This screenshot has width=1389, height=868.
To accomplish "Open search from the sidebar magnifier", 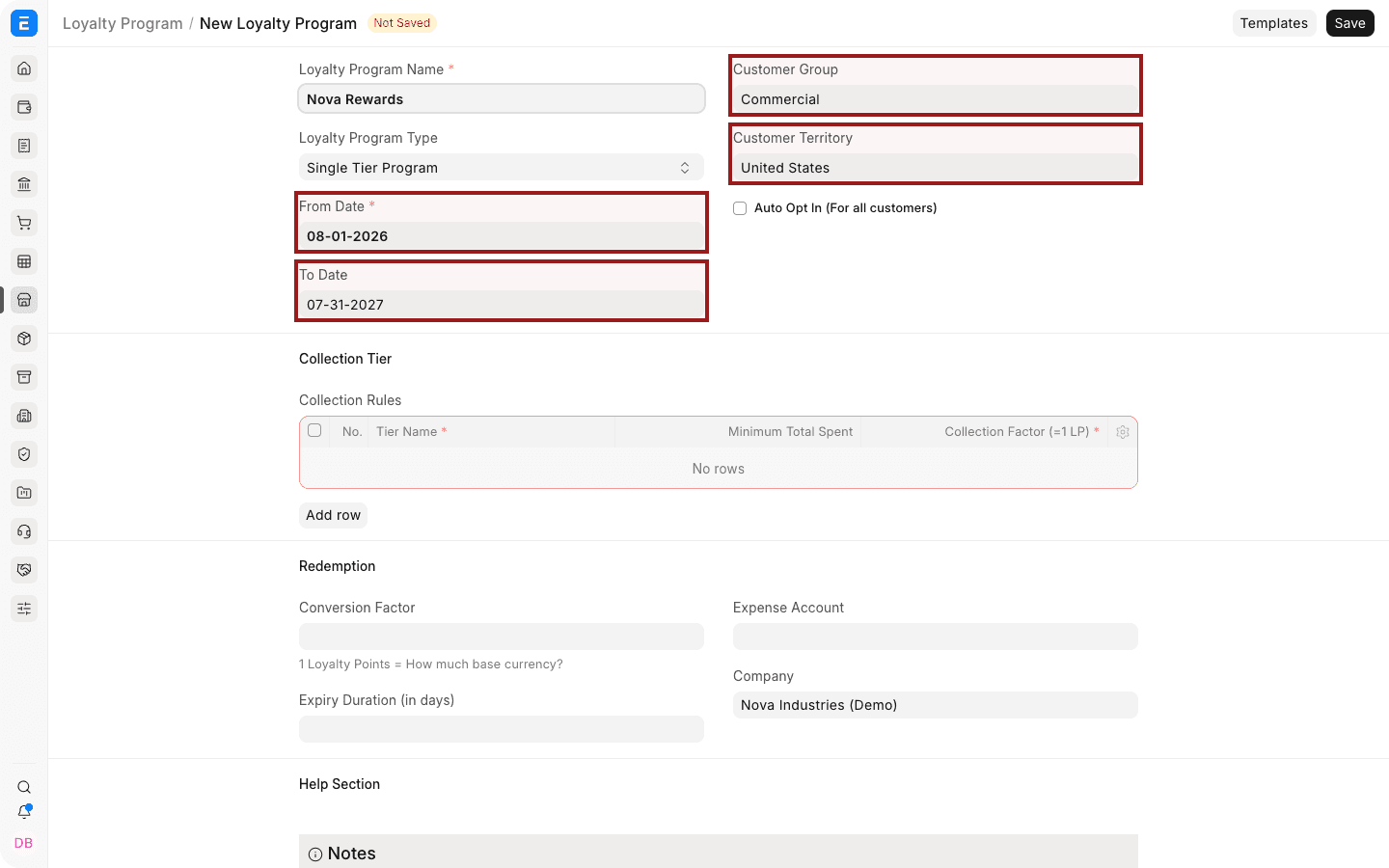I will pyautogui.click(x=24, y=787).
